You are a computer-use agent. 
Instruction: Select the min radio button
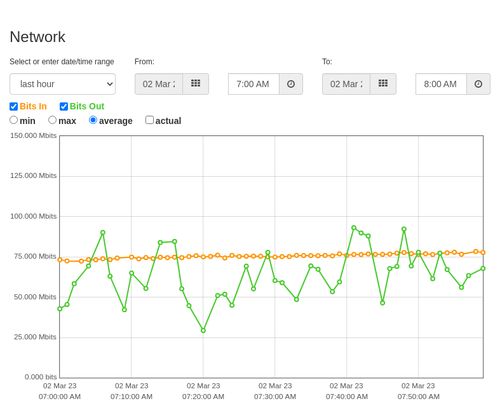(x=13, y=120)
